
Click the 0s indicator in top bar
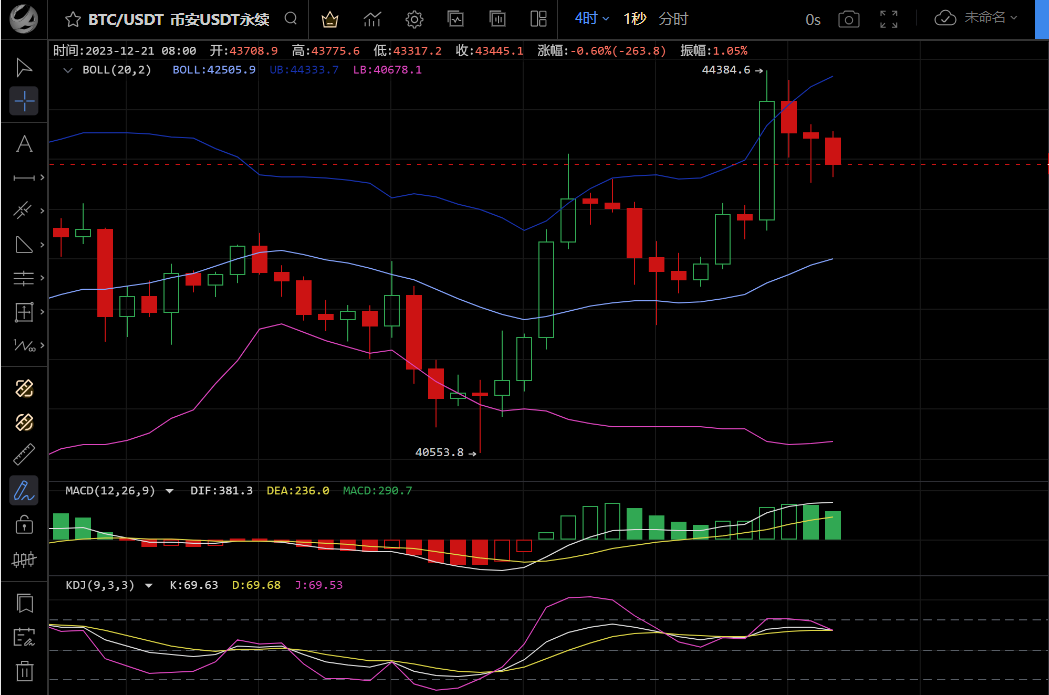[x=813, y=20]
